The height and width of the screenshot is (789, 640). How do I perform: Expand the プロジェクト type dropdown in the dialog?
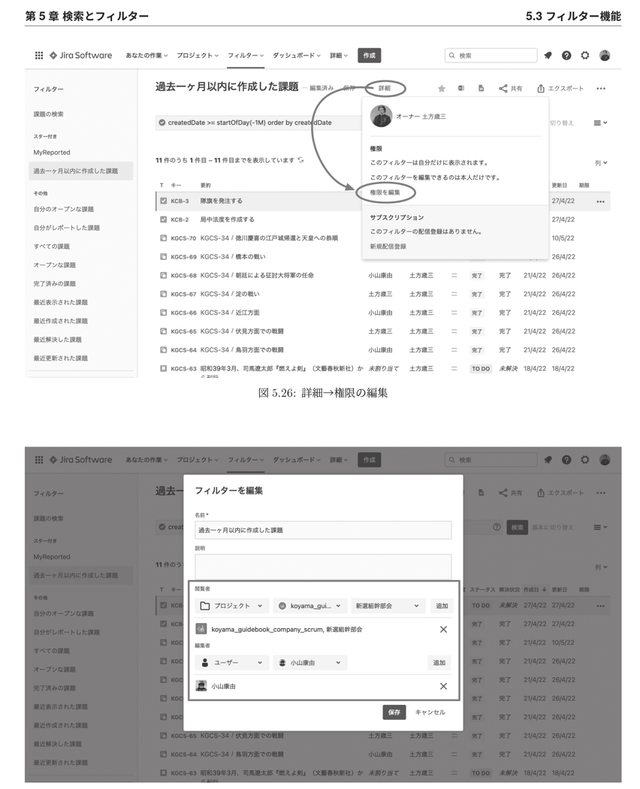(232, 605)
